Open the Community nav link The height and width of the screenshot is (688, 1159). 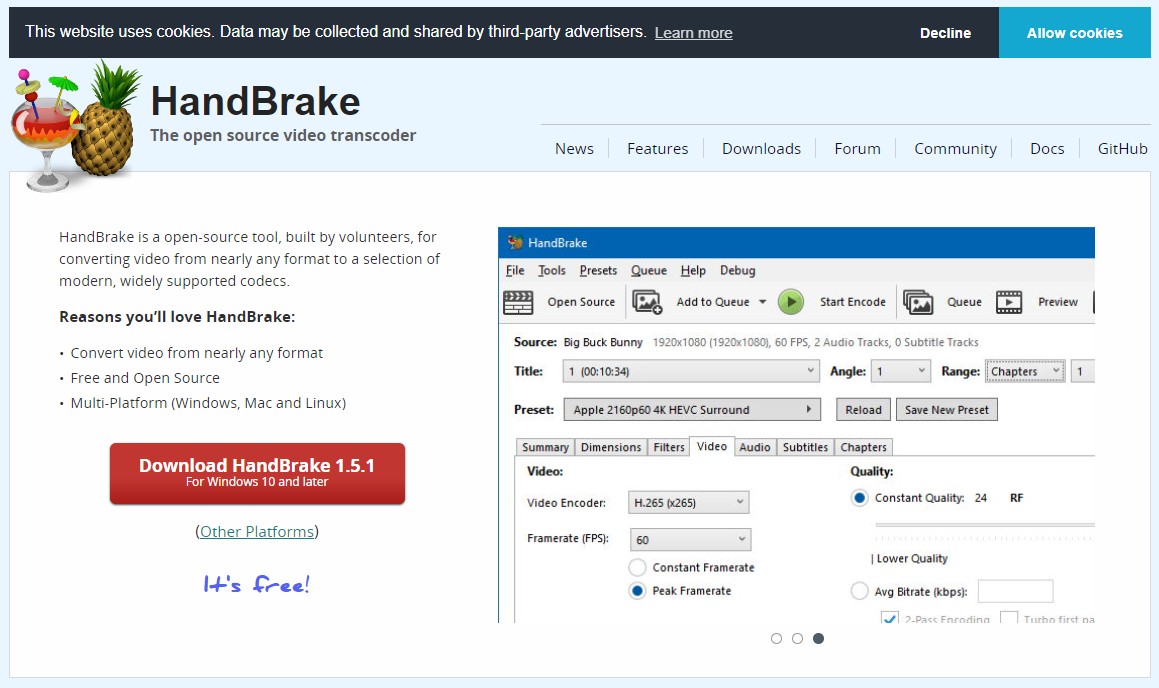tap(956, 149)
